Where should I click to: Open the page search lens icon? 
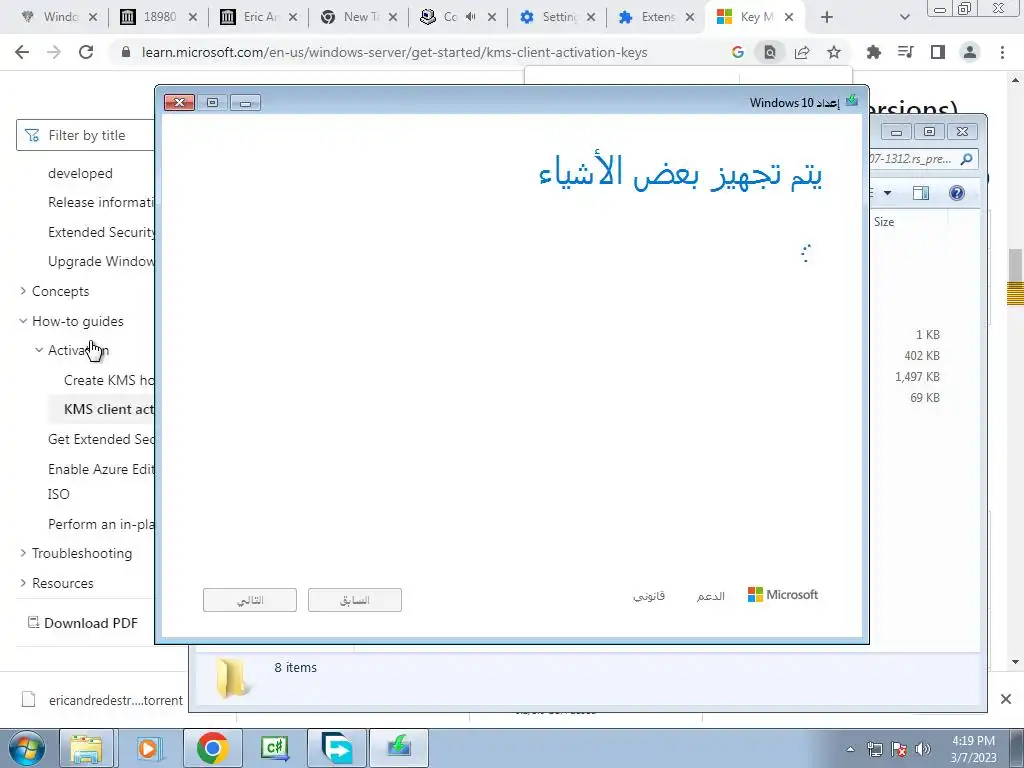coord(770,52)
